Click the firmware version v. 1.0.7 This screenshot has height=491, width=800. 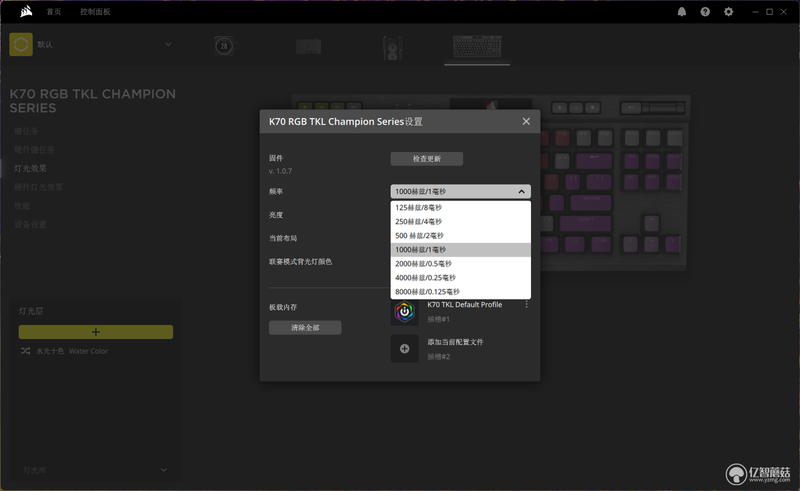click(x=280, y=171)
